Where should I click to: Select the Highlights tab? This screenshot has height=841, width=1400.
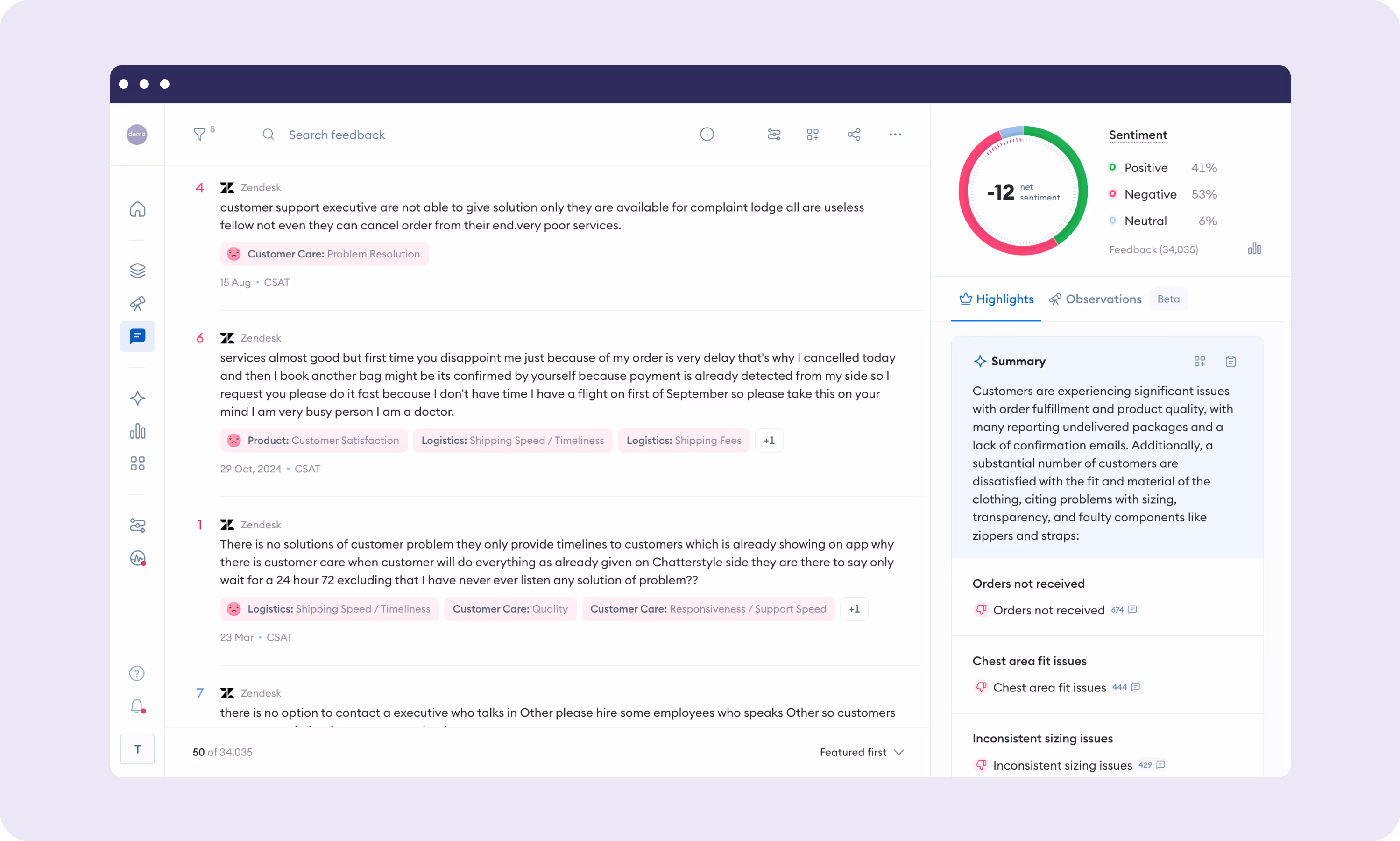point(996,299)
